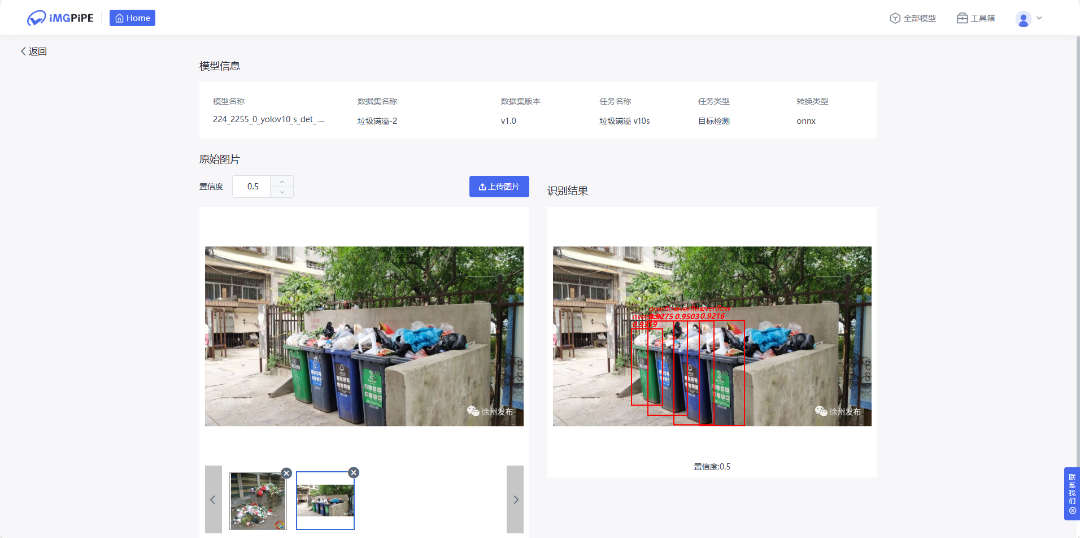Select the first thumbnail of scattered trash

(x=258, y=501)
